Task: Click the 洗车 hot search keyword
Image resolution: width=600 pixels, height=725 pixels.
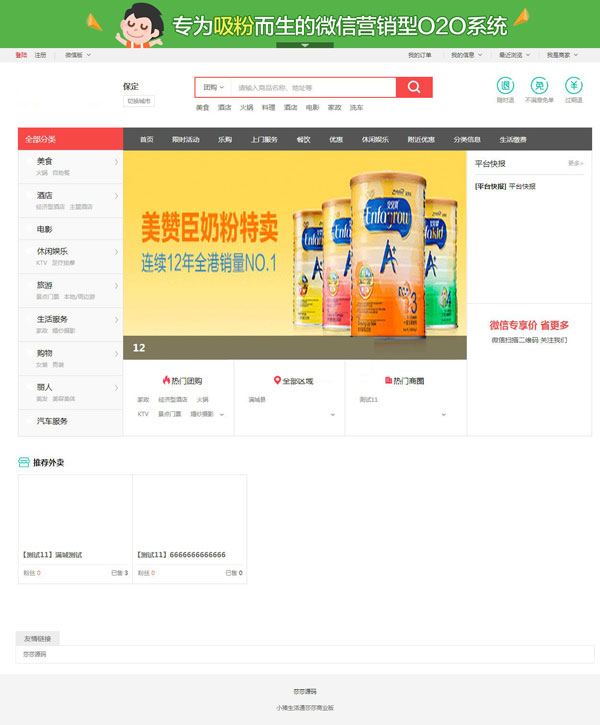Action: click(356, 107)
